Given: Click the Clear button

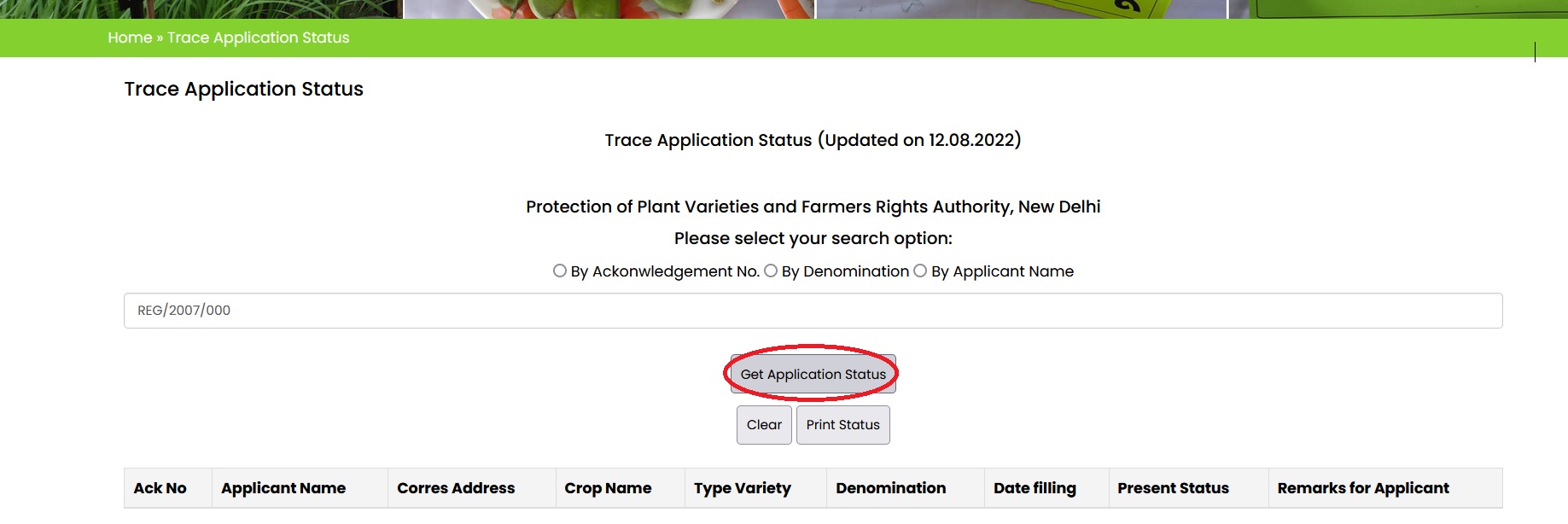Looking at the screenshot, I should [764, 425].
